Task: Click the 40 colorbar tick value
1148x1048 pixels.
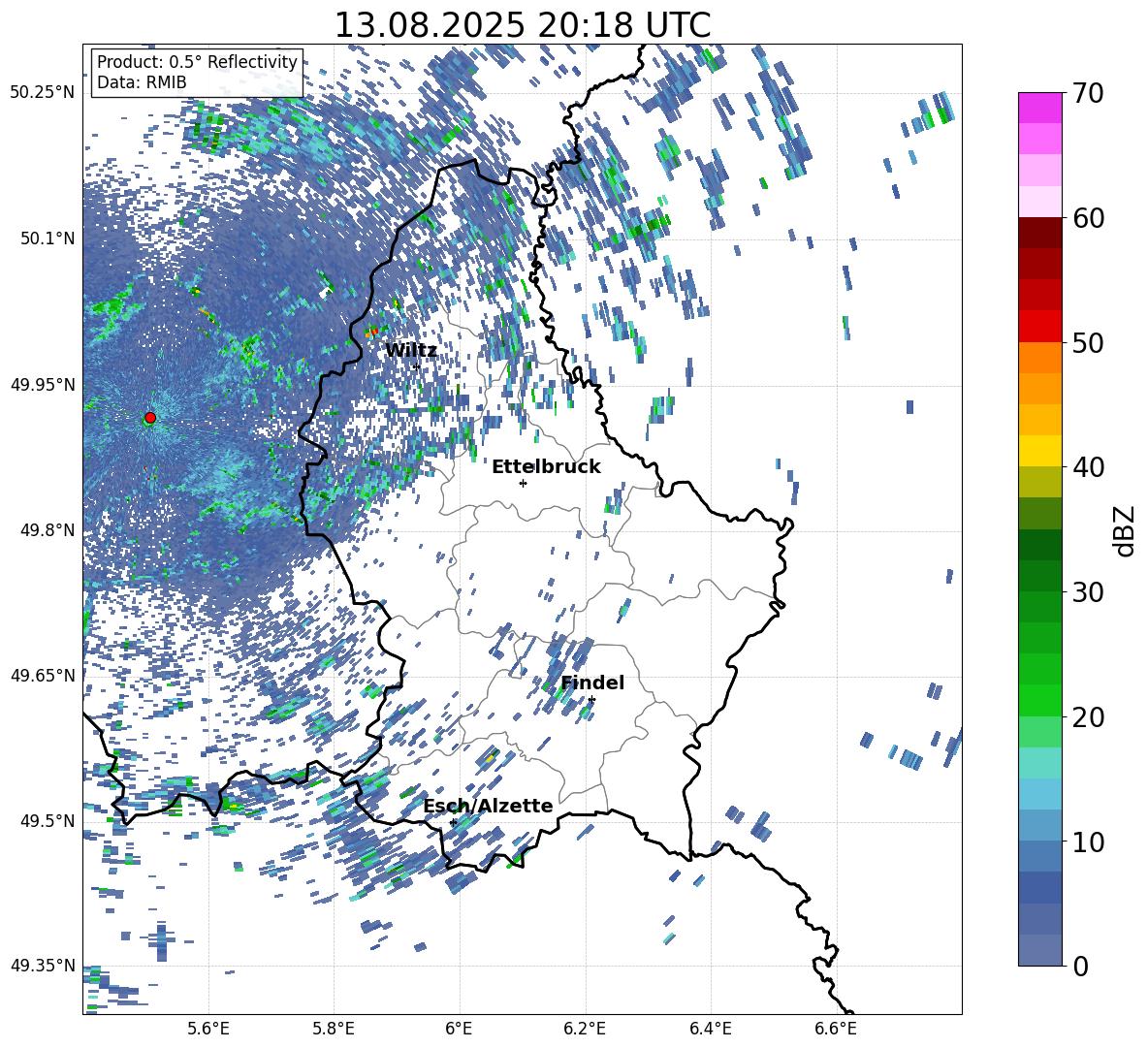Action: [x=1088, y=467]
